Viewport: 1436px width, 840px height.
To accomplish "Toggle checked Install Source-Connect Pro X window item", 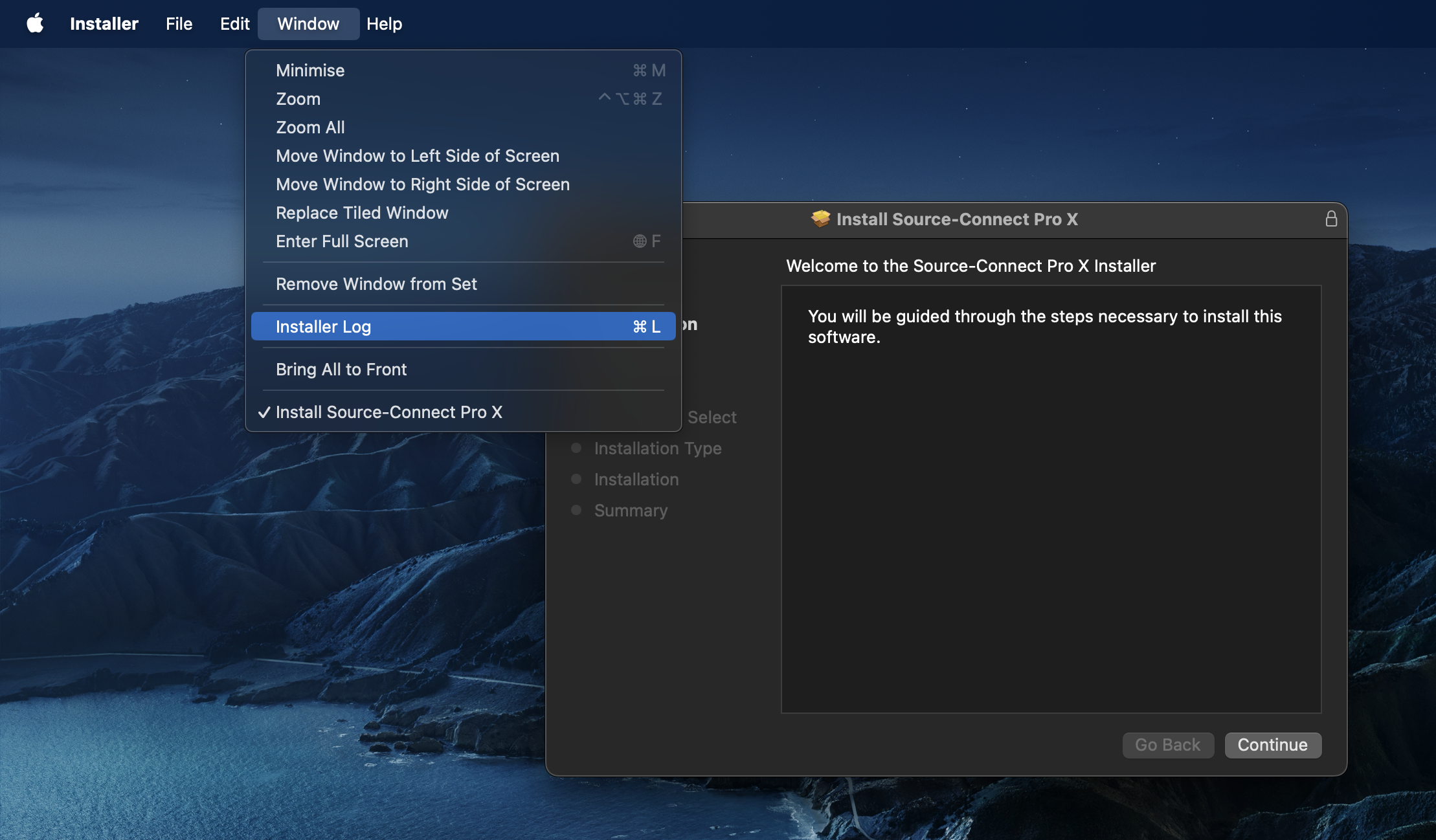I will click(x=463, y=412).
